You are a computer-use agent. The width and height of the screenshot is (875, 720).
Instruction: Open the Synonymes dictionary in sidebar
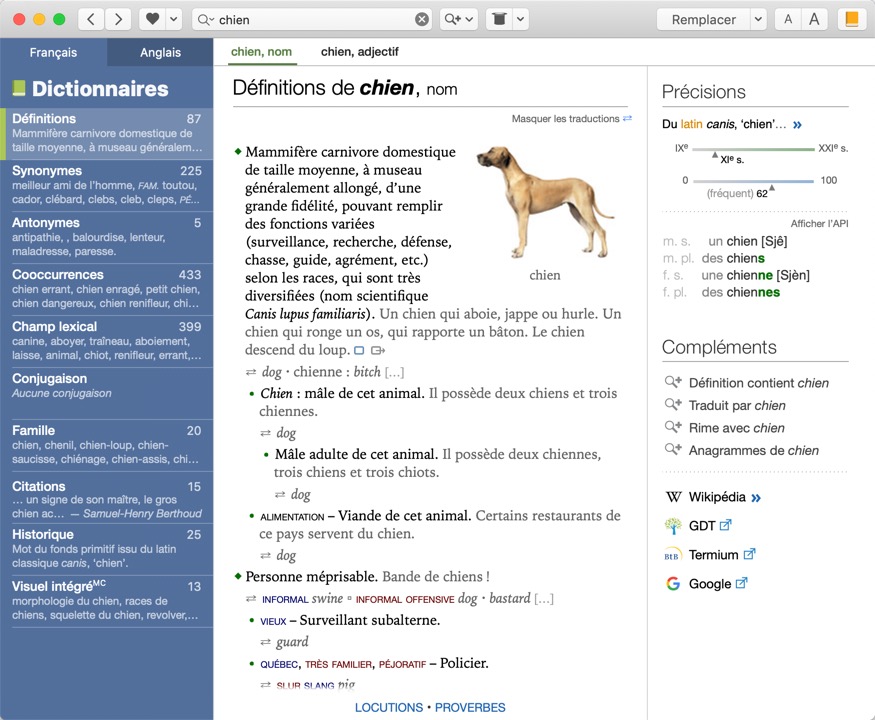107,185
